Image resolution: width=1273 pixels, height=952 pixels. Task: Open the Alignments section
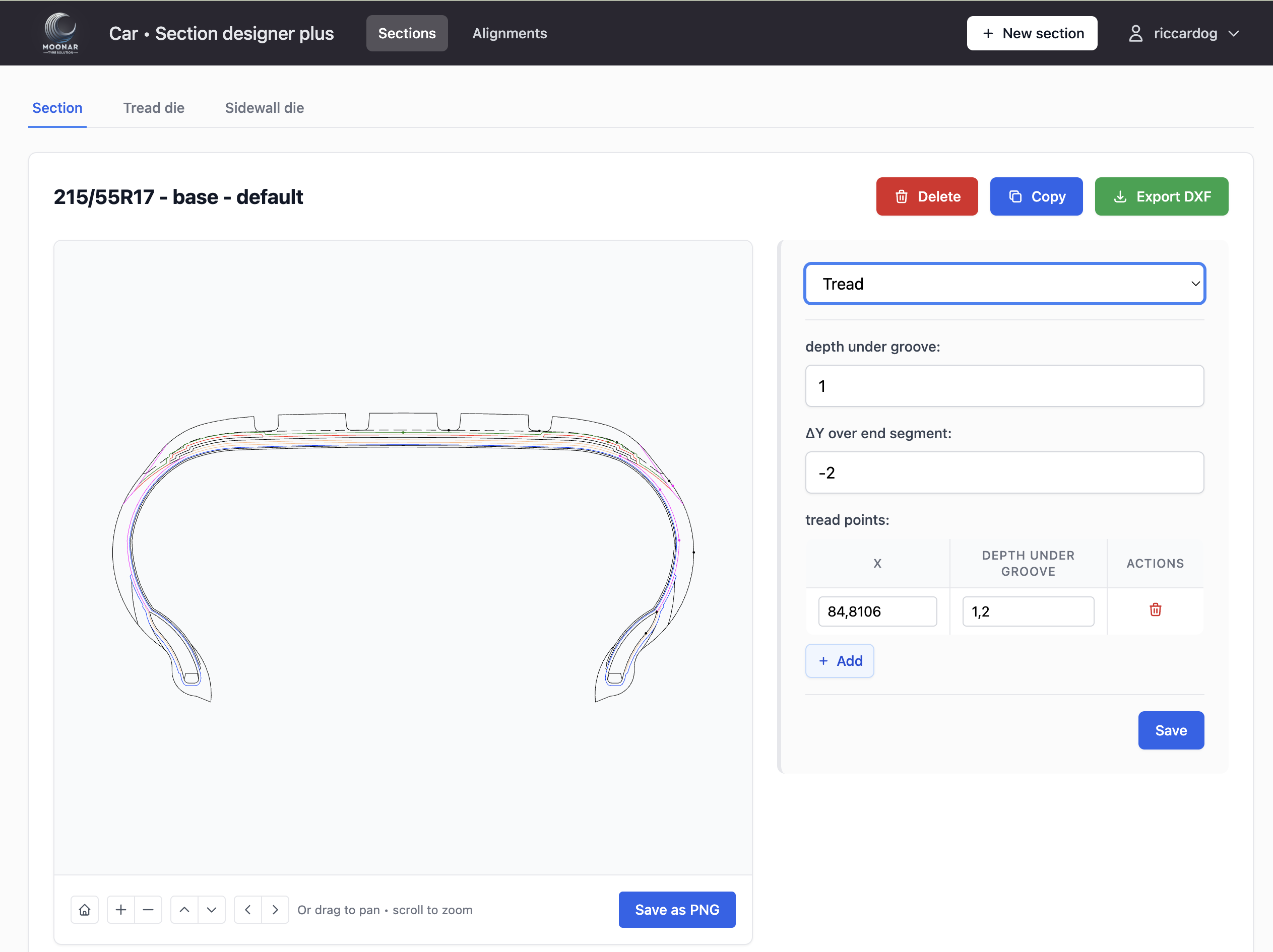coord(510,33)
